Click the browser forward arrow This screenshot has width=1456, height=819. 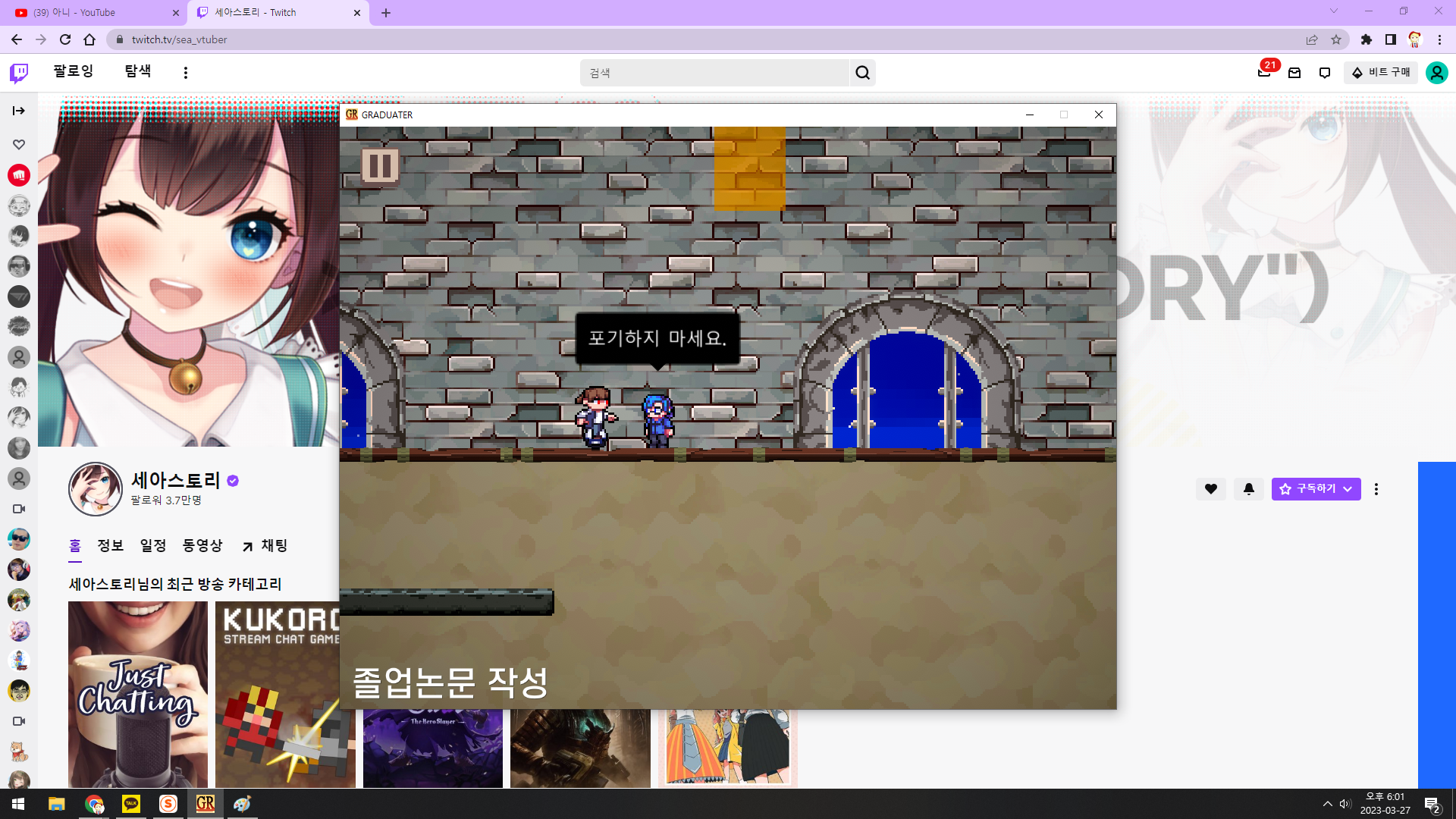(x=41, y=39)
